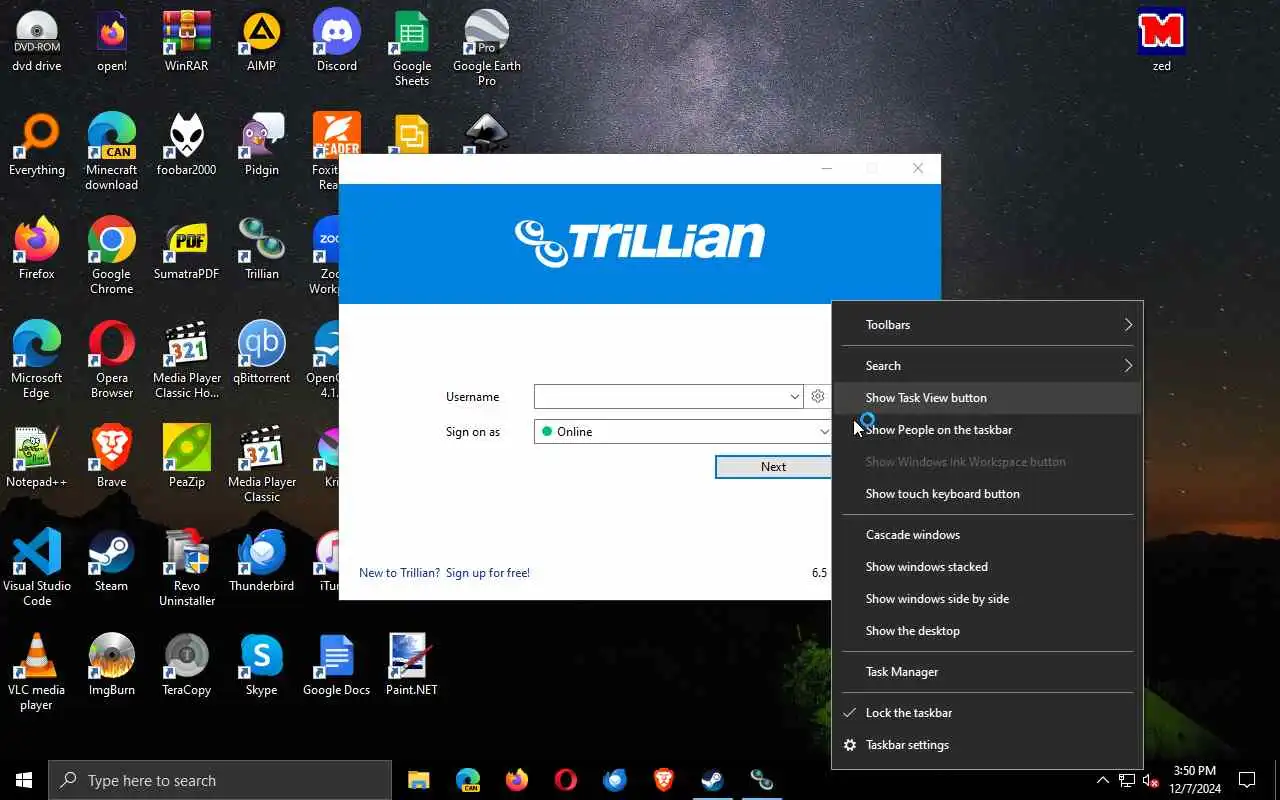Open the dvd drive desktop icon
The height and width of the screenshot is (800, 1280).
tap(37, 41)
